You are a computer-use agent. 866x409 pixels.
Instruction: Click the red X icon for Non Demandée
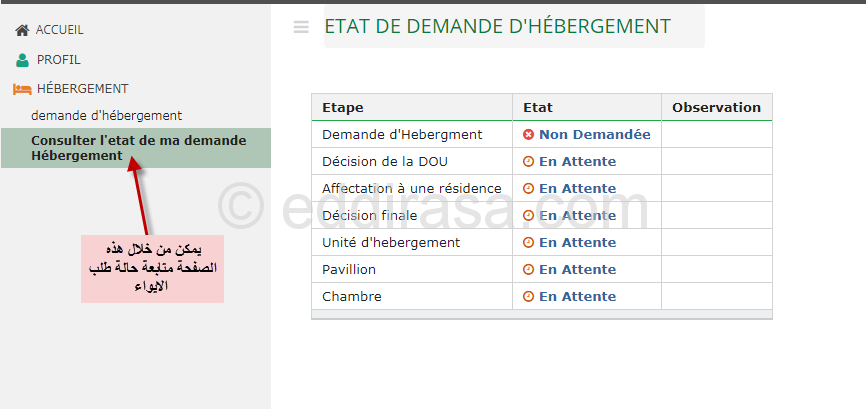[x=528, y=134]
